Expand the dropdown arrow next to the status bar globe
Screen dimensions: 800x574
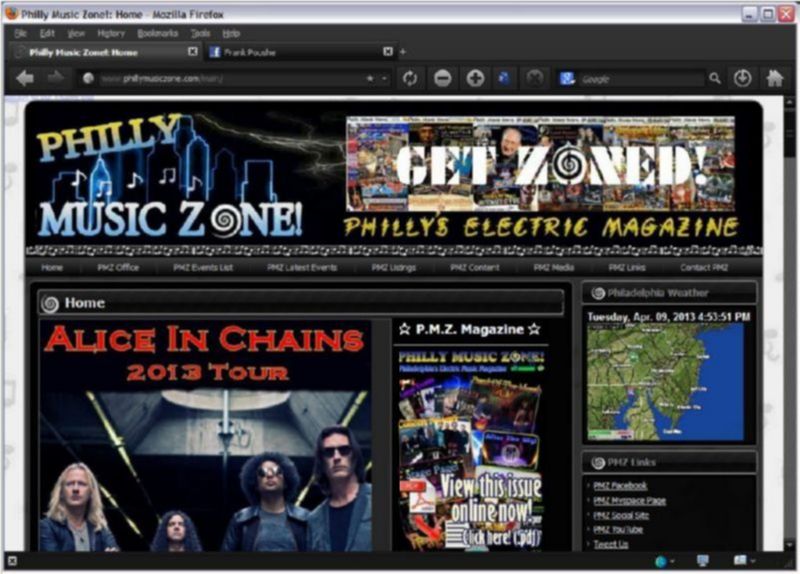[672, 561]
